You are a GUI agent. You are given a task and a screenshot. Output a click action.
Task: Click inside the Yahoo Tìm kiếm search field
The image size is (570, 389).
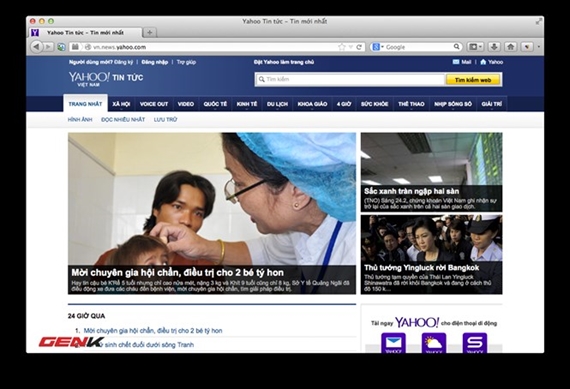[350, 79]
